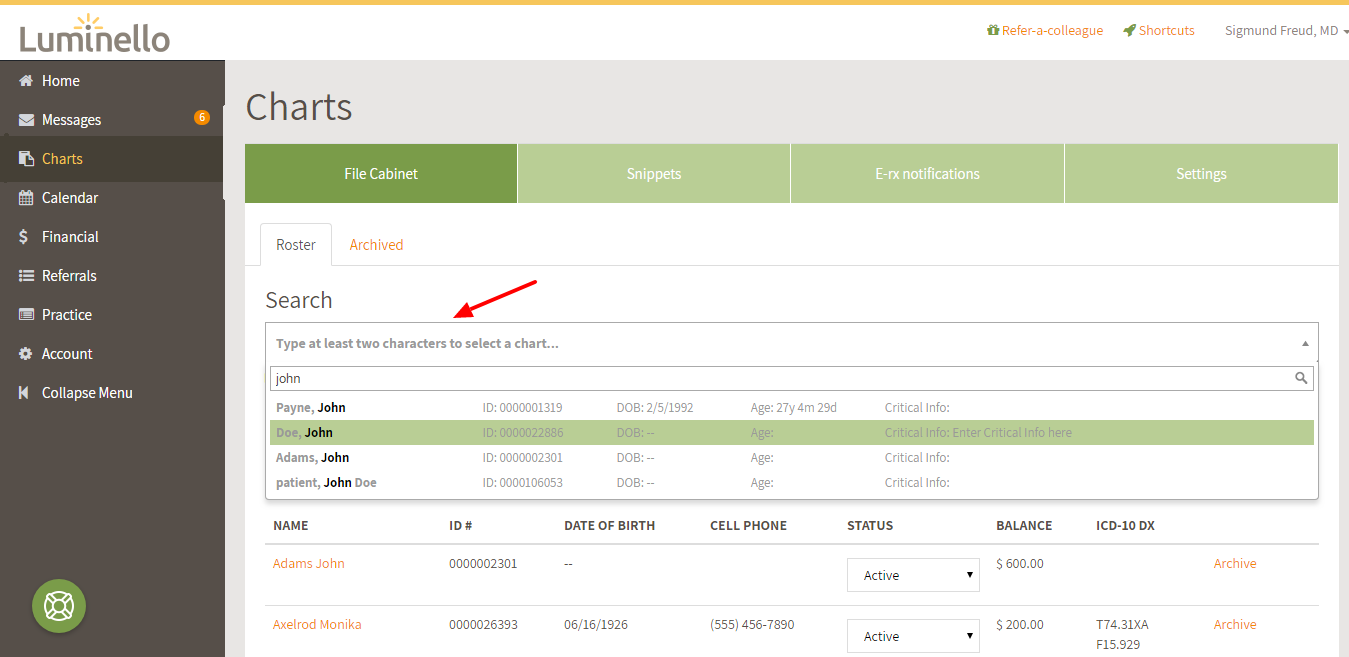Click the $ 600.00 balance value
The image size is (1349, 657).
[1020, 563]
